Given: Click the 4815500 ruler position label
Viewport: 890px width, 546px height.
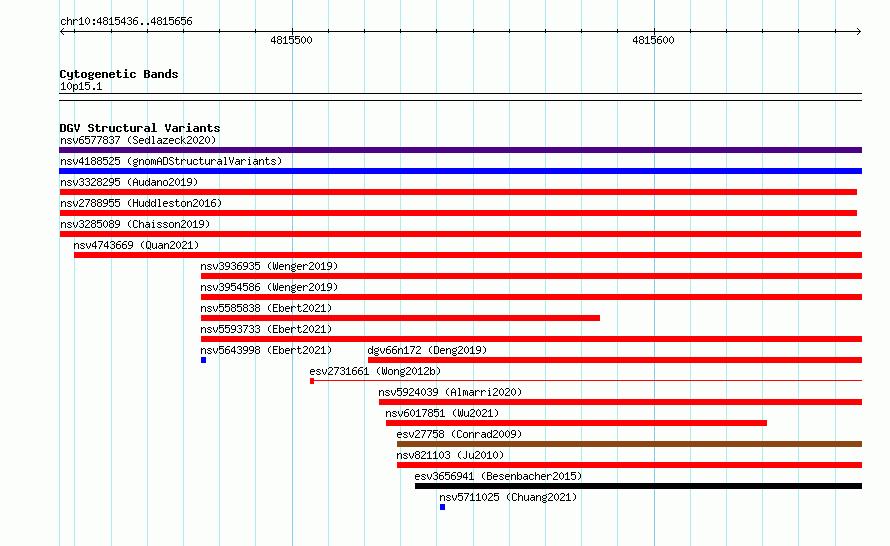Looking at the screenshot, I should click(x=291, y=40).
